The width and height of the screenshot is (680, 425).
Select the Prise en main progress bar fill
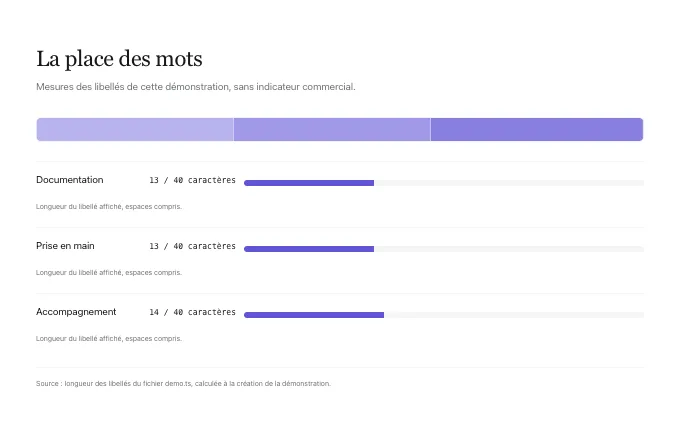coord(309,249)
